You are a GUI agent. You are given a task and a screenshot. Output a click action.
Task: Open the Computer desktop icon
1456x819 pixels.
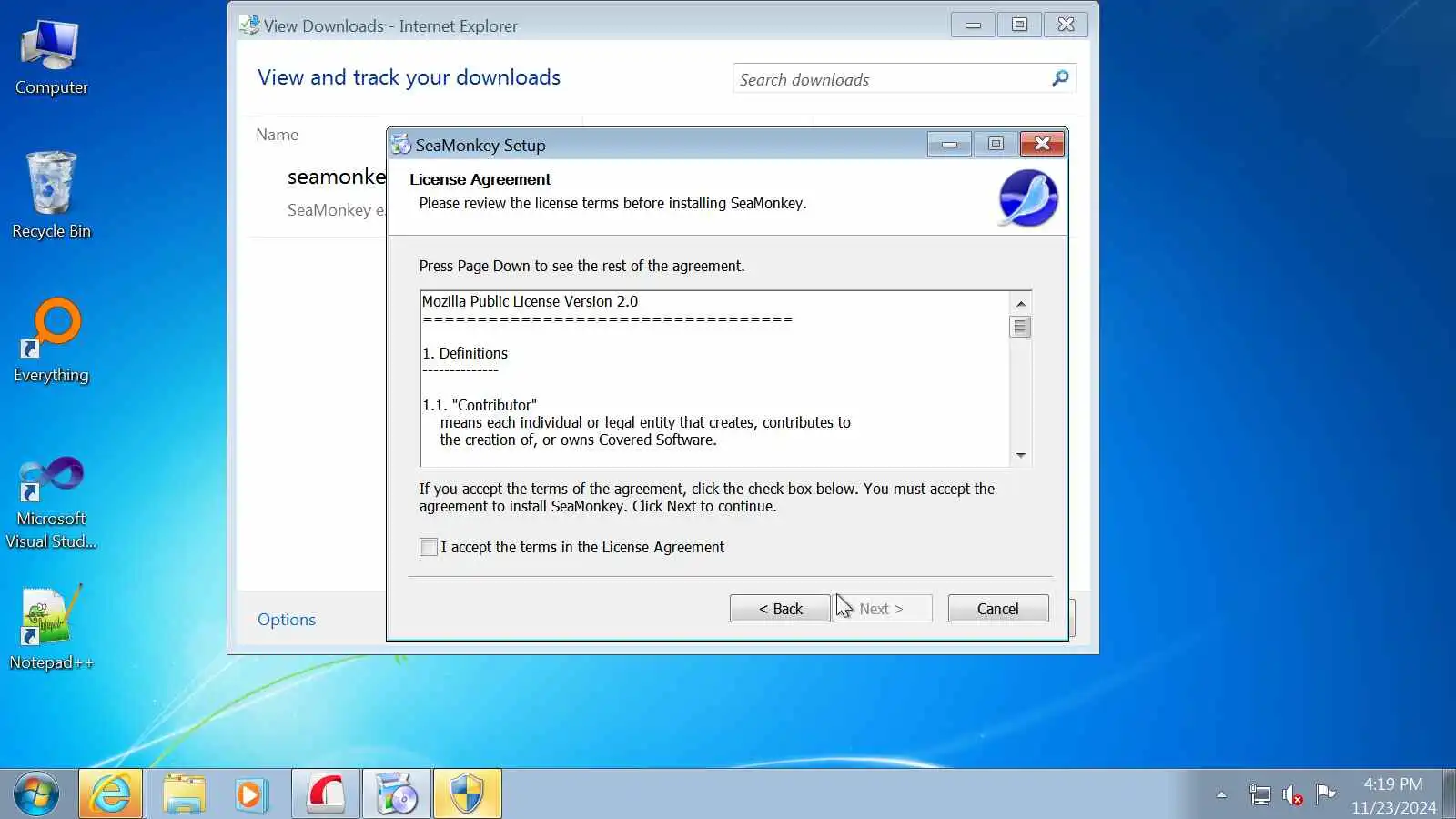51,57
